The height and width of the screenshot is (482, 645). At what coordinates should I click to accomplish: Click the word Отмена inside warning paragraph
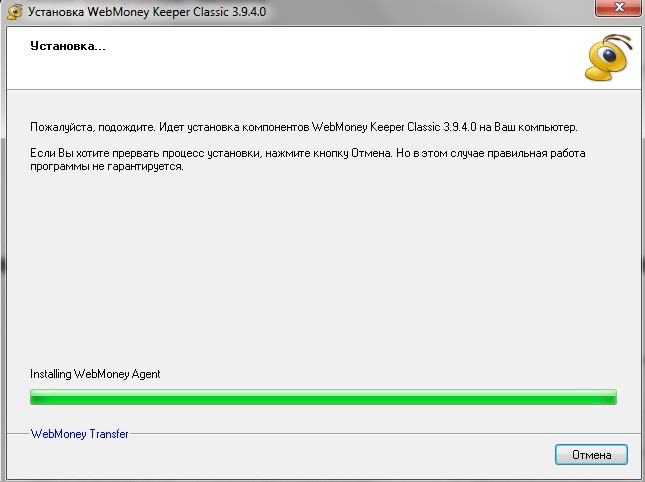click(x=370, y=153)
